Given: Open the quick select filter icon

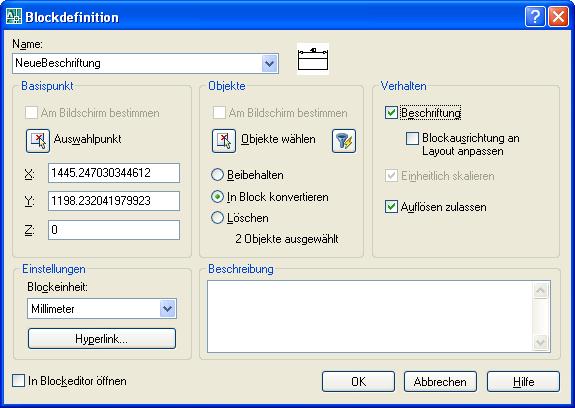Looking at the screenshot, I should (344, 141).
